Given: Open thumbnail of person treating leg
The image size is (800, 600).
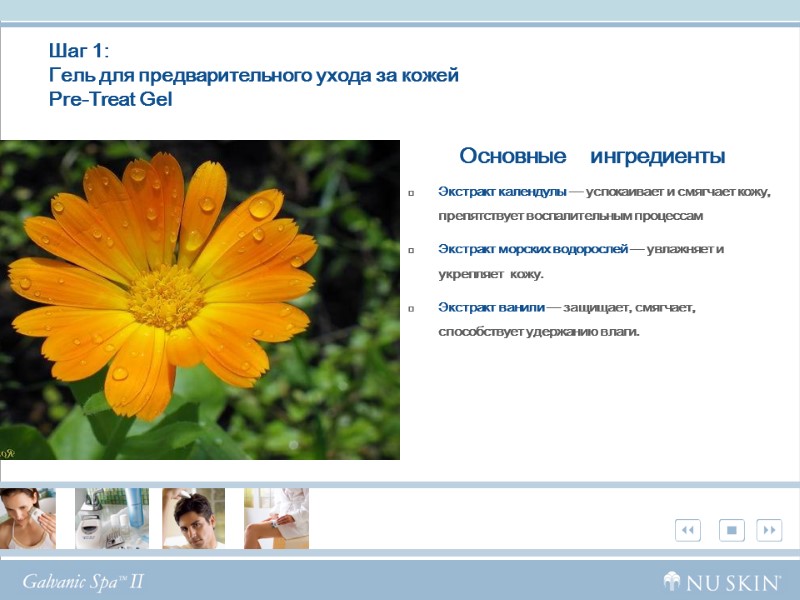Looking at the screenshot, I should click(x=276, y=518).
